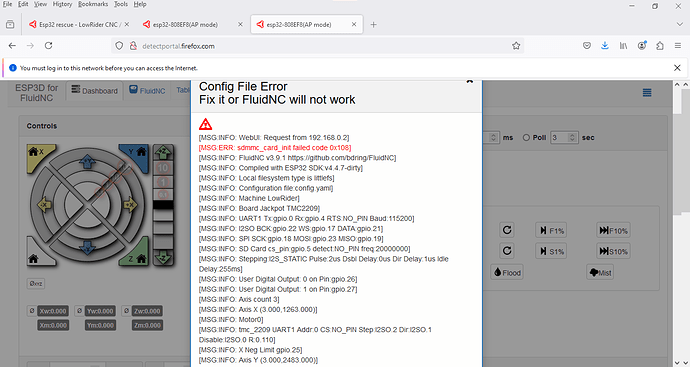This screenshot has width=690, height=367.
Task: Open the Help menu
Action: pos(140,4)
